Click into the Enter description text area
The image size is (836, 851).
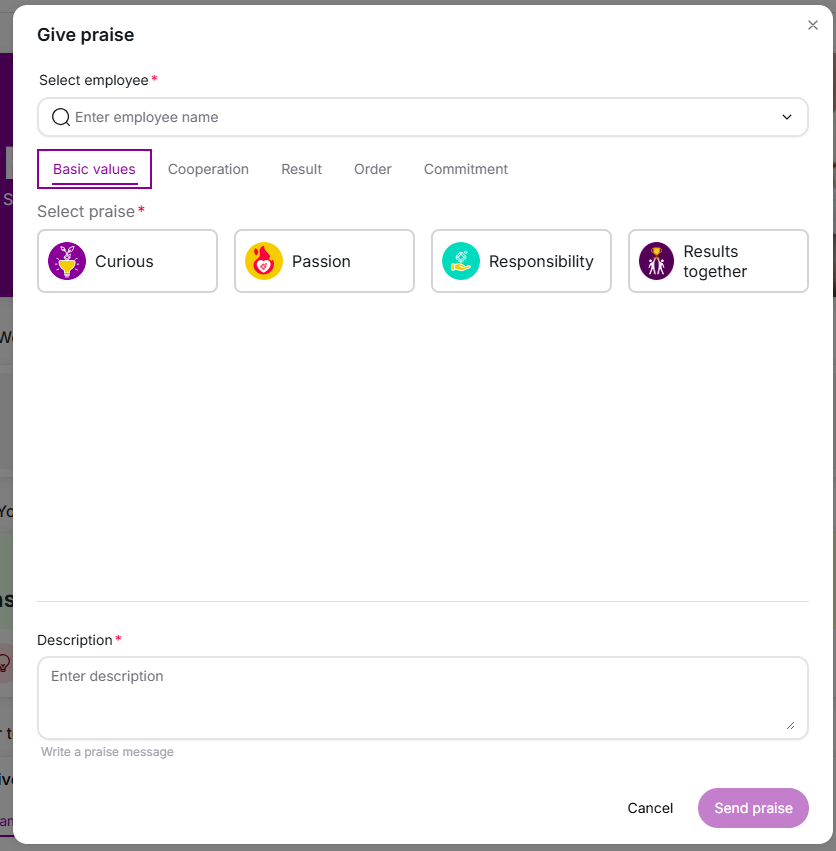420,696
